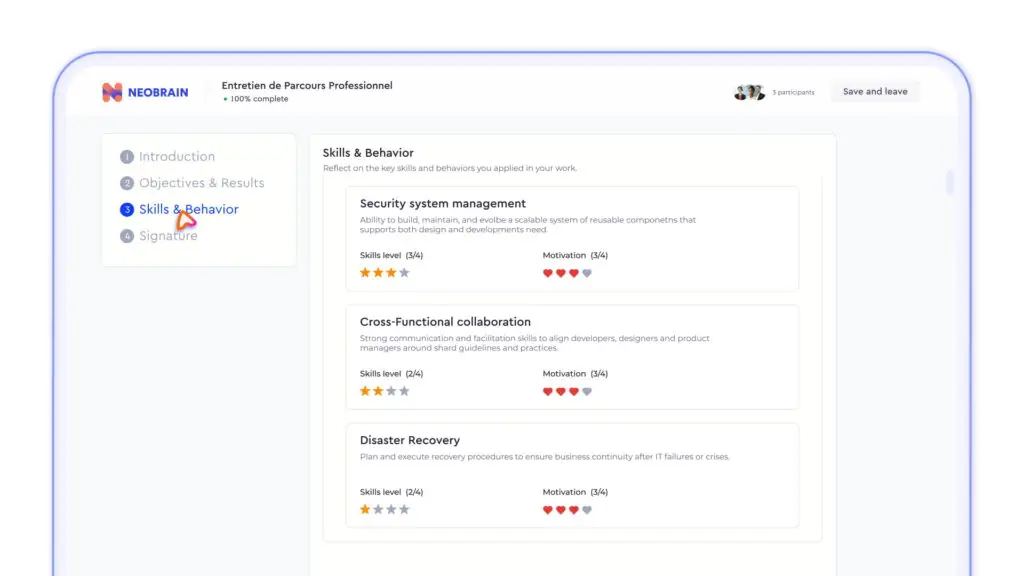Click Disaster Recovery Motivation (3/4) label
The height and width of the screenshot is (576, 1024).
click(575, 492)
